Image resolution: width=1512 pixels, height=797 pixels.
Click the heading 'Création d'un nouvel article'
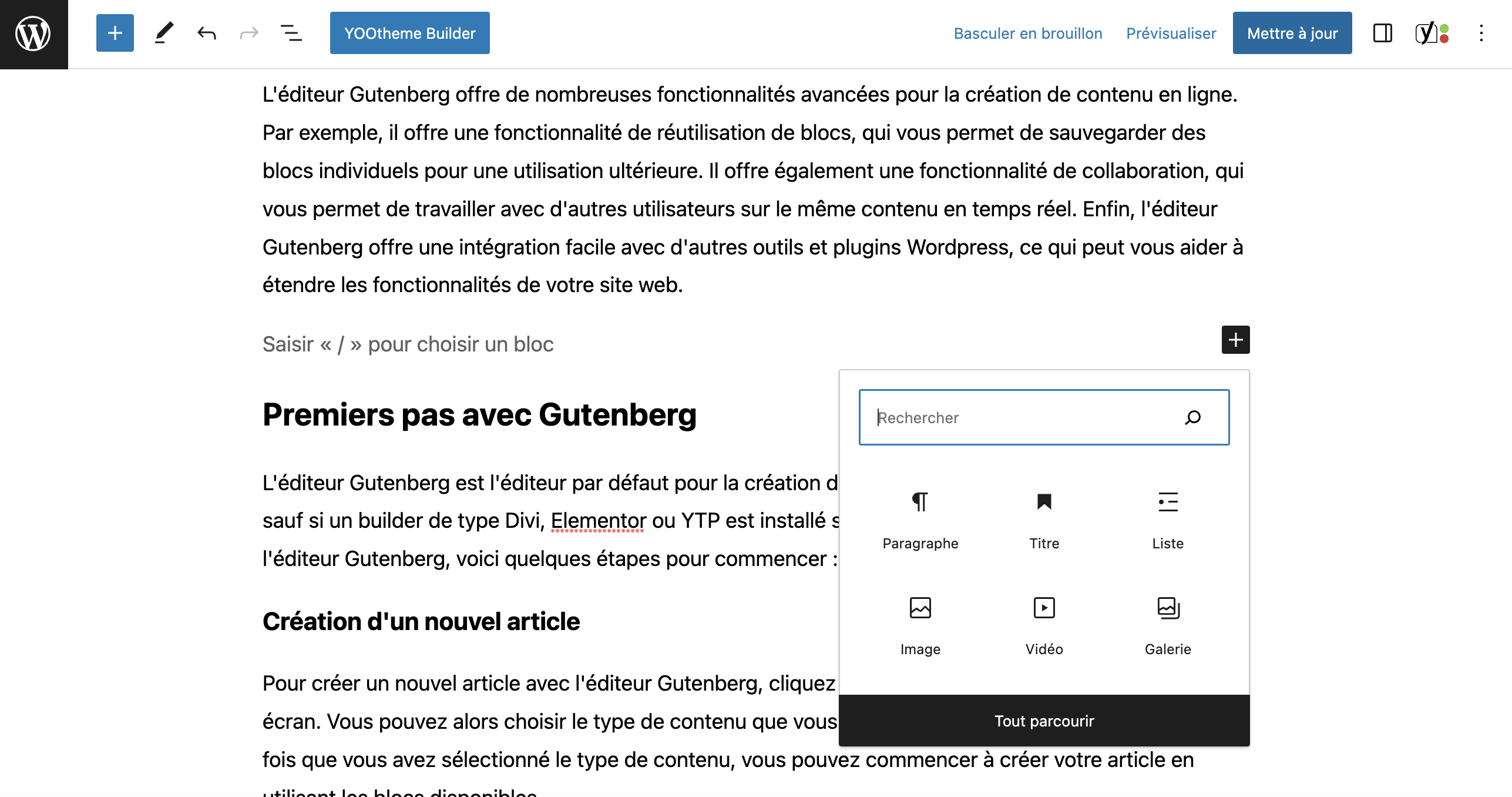click(421, 621)
